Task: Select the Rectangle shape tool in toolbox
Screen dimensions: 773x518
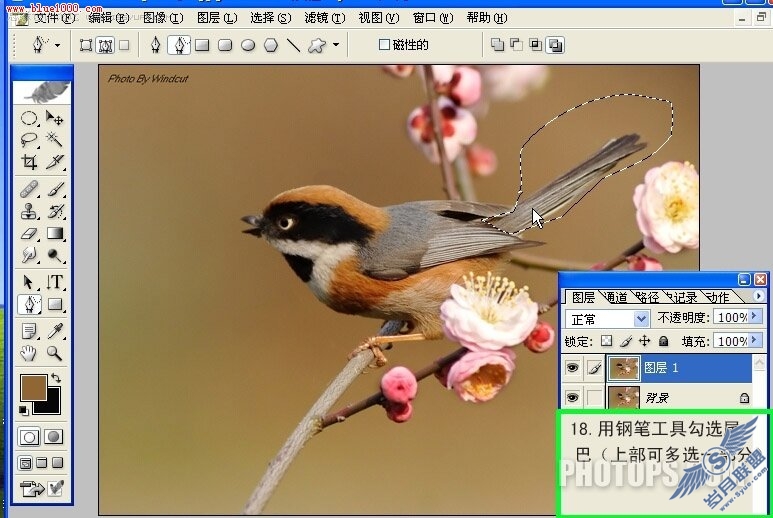Action: coord(54,304)
